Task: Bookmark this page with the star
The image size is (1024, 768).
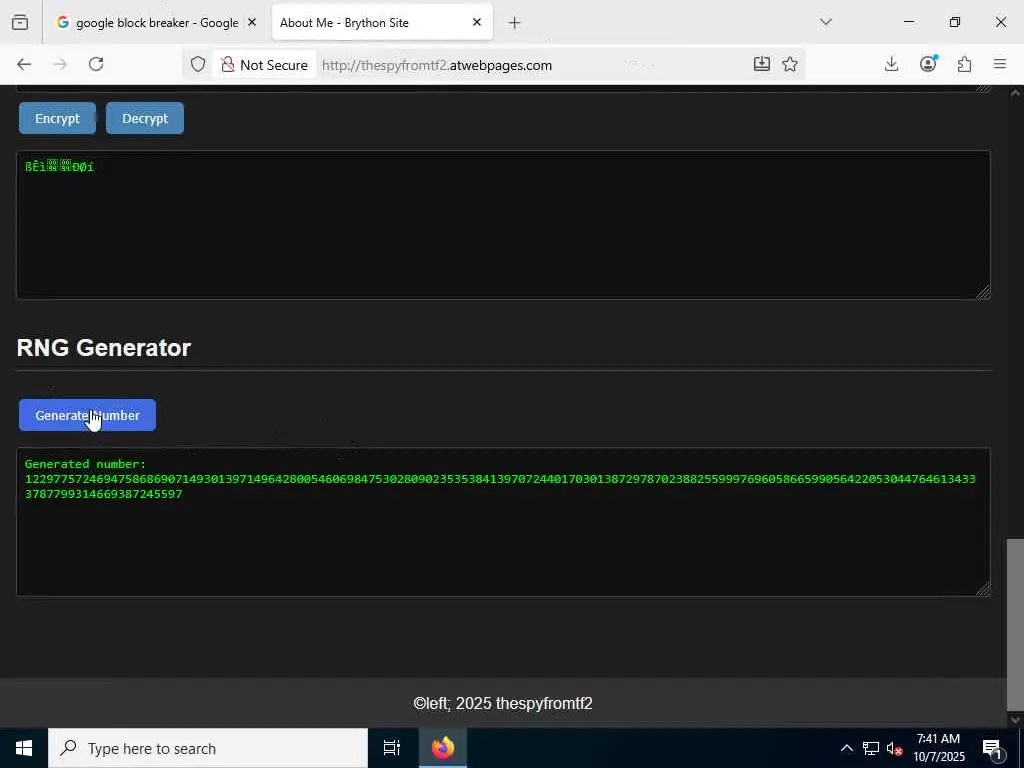Action: coord(790,64)
